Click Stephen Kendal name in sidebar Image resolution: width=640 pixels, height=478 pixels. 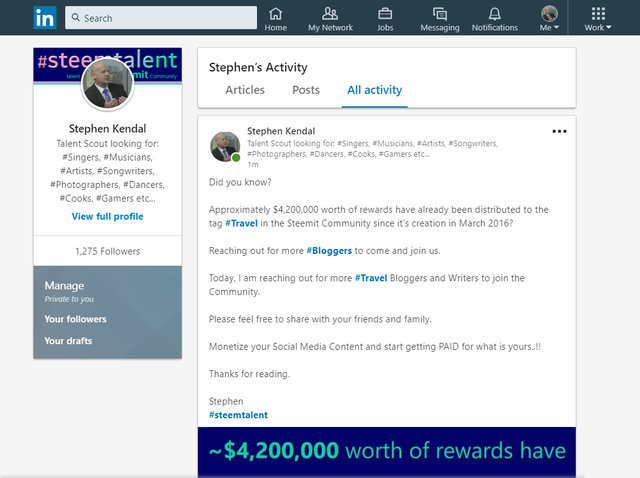click(107, 129)
